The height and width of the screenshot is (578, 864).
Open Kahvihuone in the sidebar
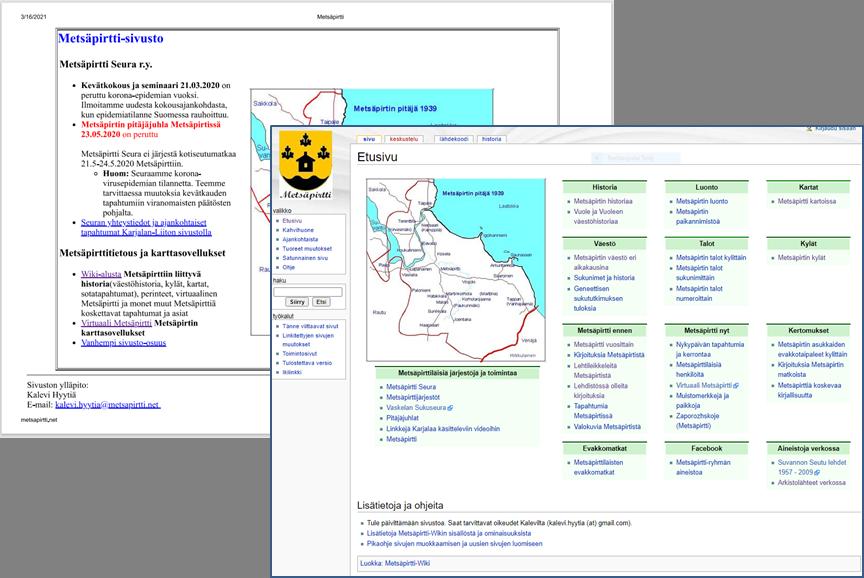(x=298, y=230)
